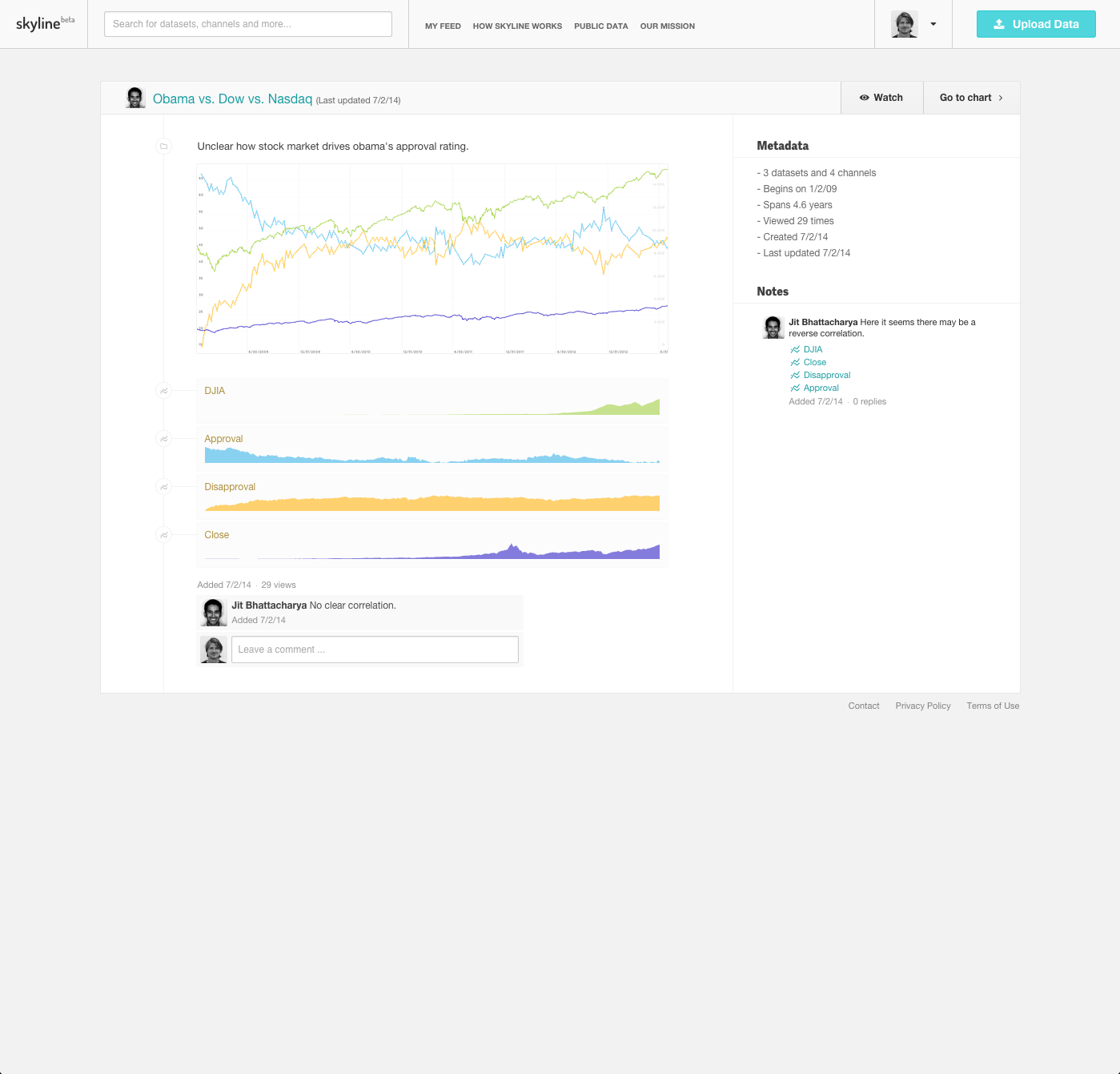This screenshot has height=1074, width=1120.
Task: Open the Close channel label
Action: tap(216, 535)
